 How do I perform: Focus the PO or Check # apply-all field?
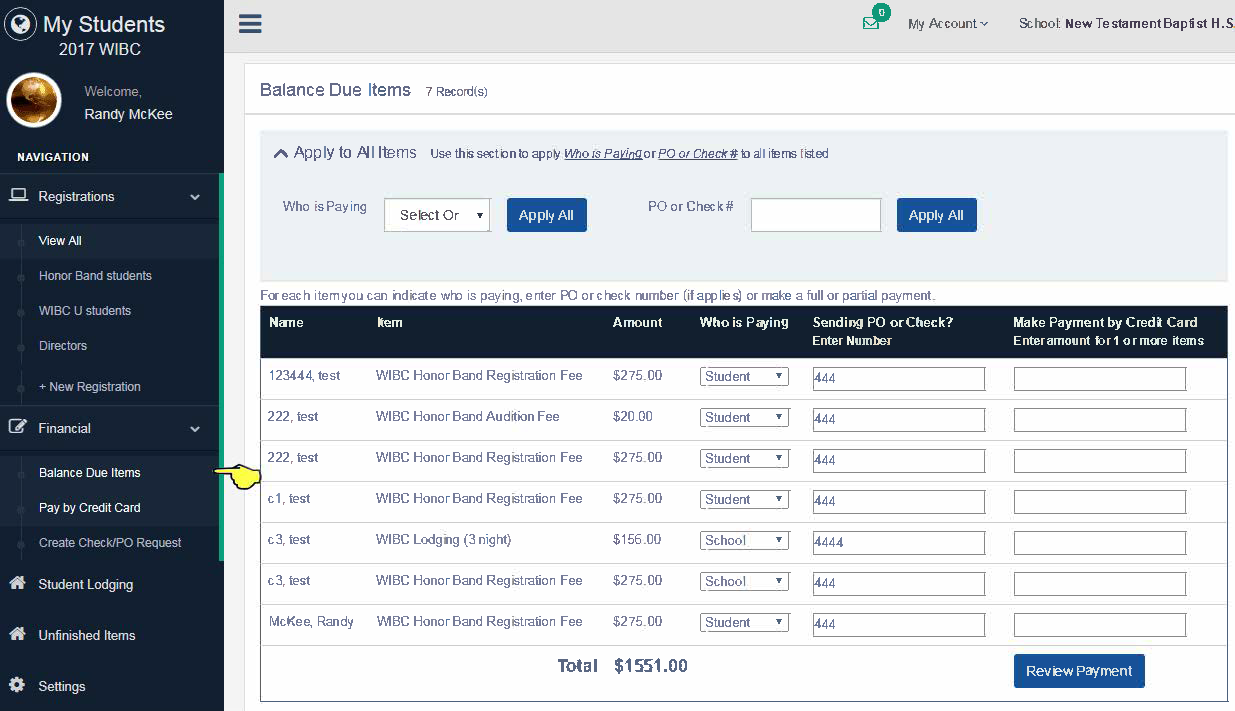[x=816, y=215]
